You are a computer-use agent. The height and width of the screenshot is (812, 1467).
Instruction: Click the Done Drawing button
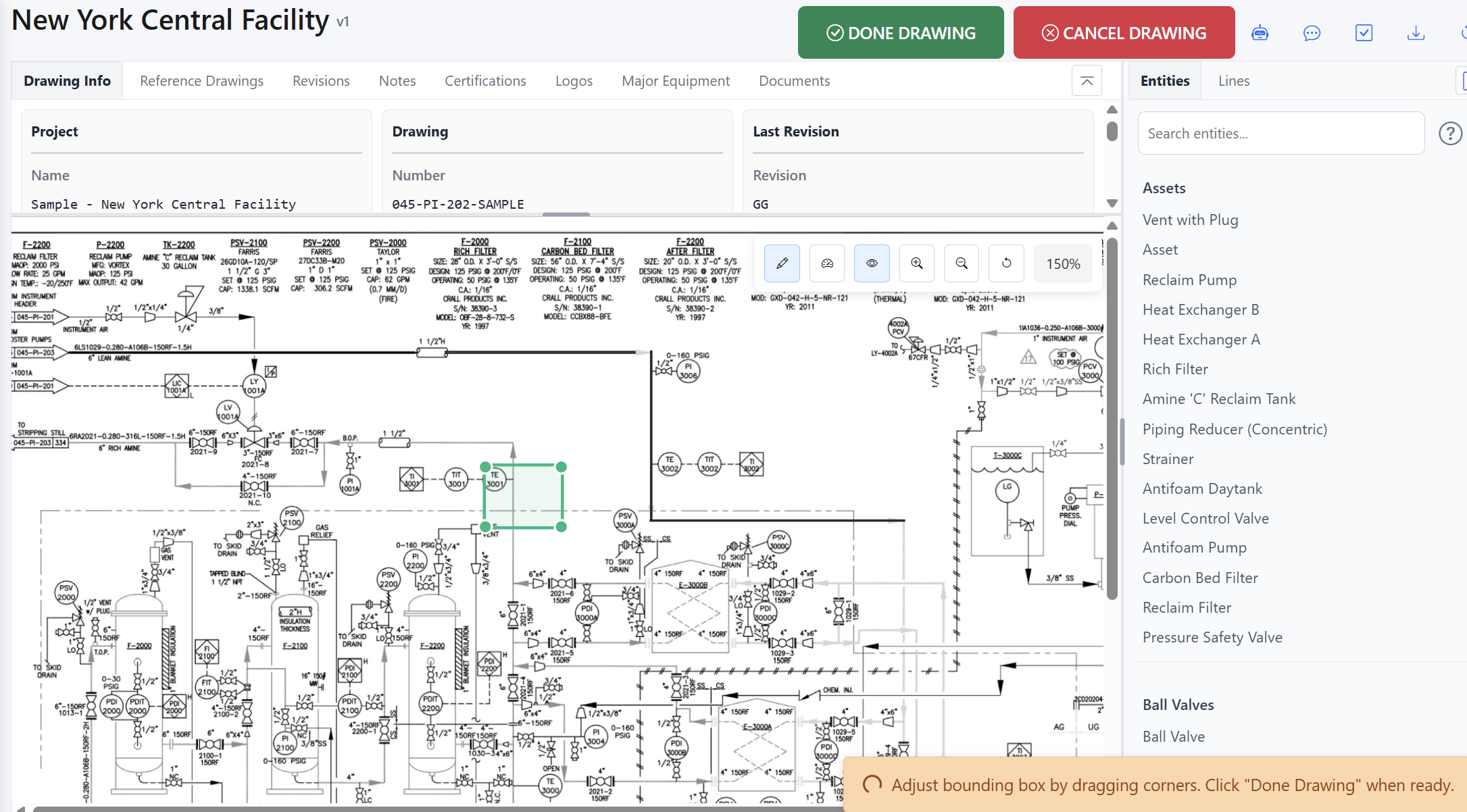(x=901, y=32)
